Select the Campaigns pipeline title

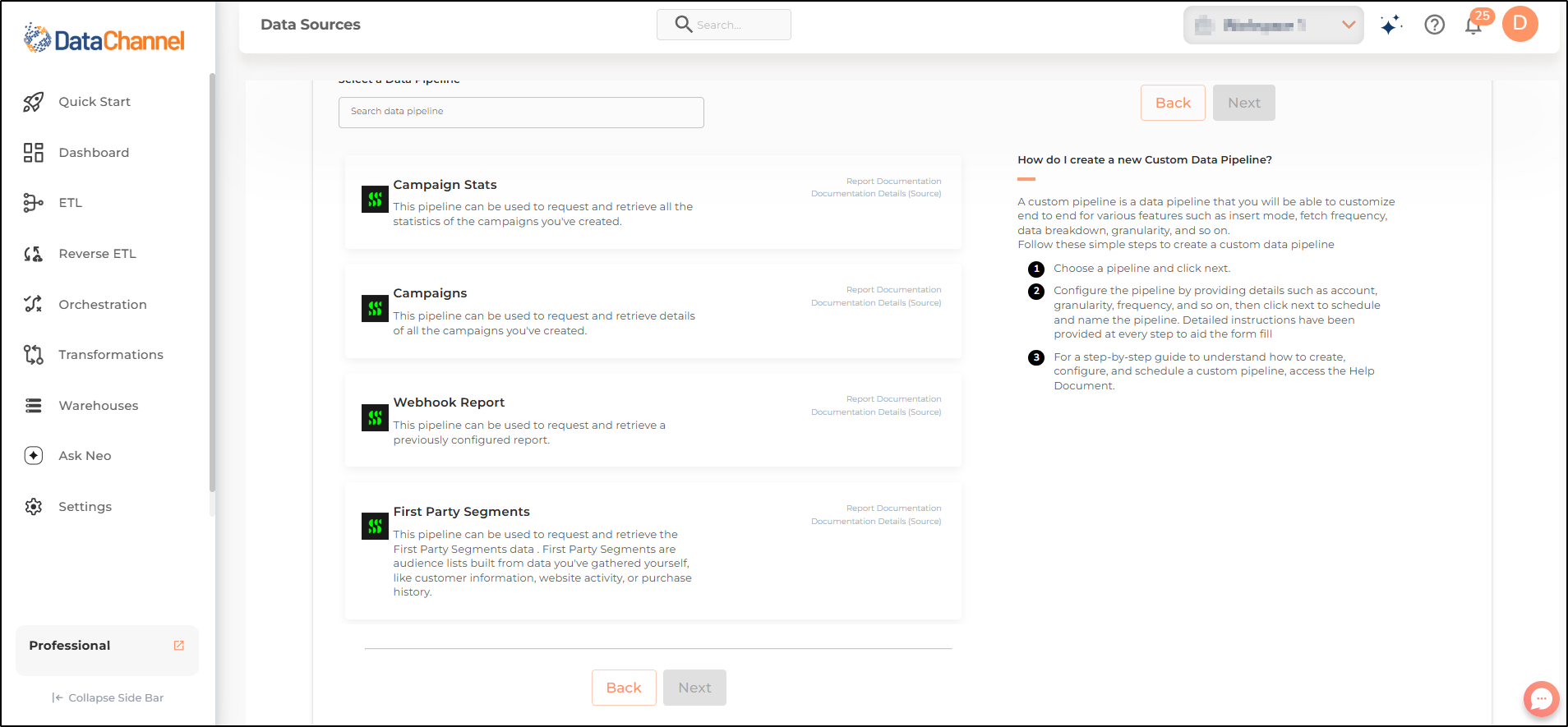point(430,293)
